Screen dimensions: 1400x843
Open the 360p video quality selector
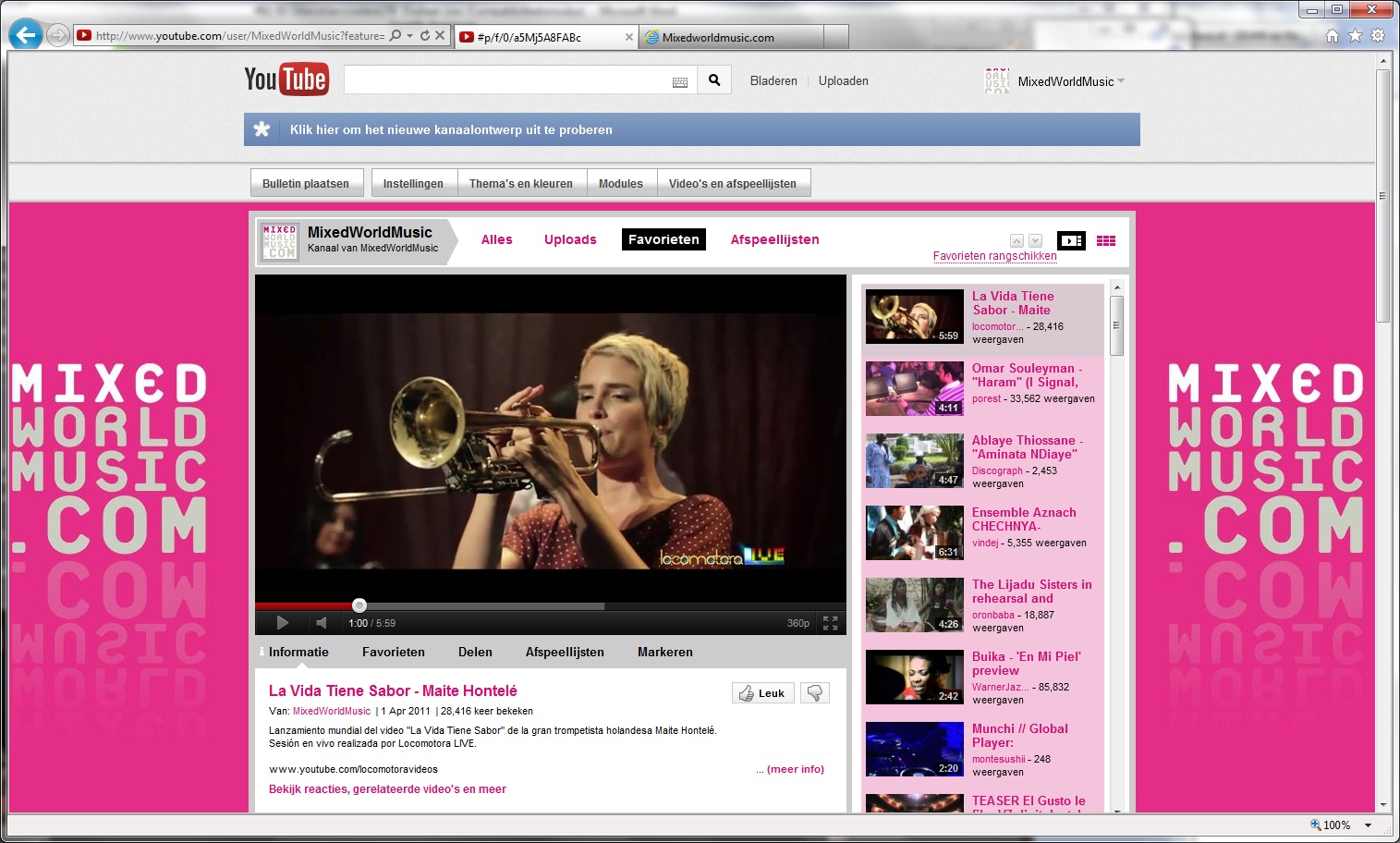point(797,623)
